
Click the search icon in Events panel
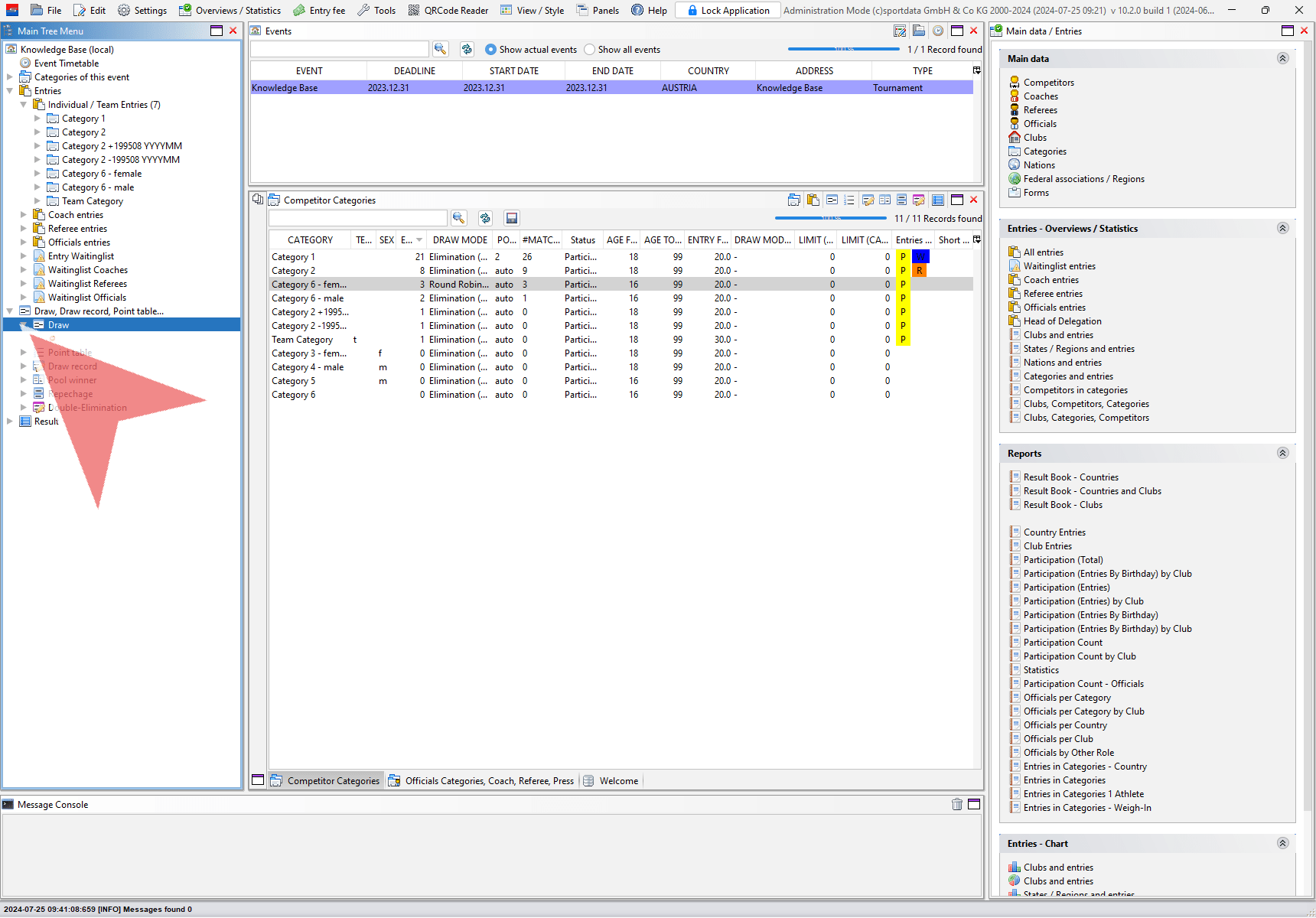440,49
